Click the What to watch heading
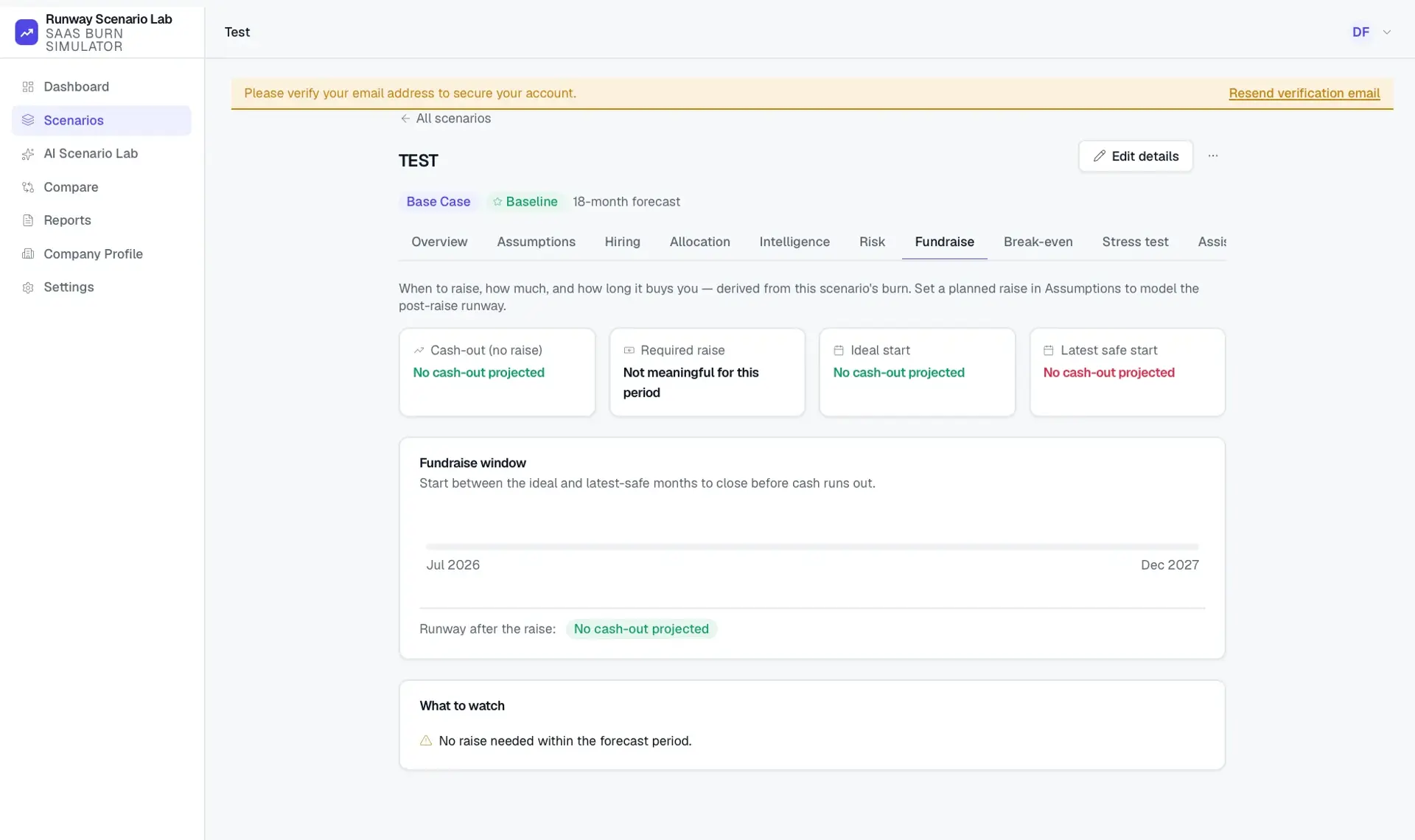The width and height of the screenshot is (1415, 840). coord(462,706)
